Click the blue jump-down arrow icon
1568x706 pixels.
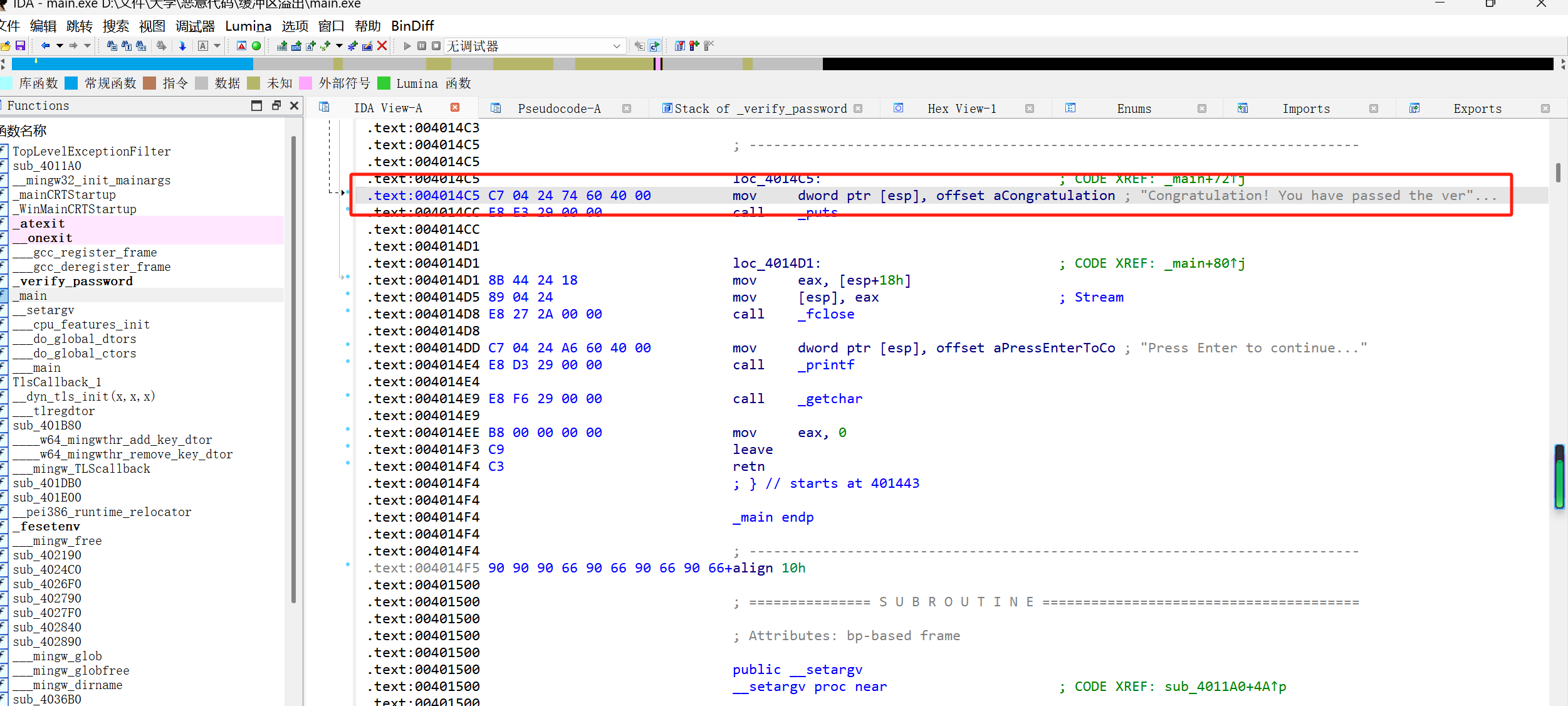coord(182,46)
